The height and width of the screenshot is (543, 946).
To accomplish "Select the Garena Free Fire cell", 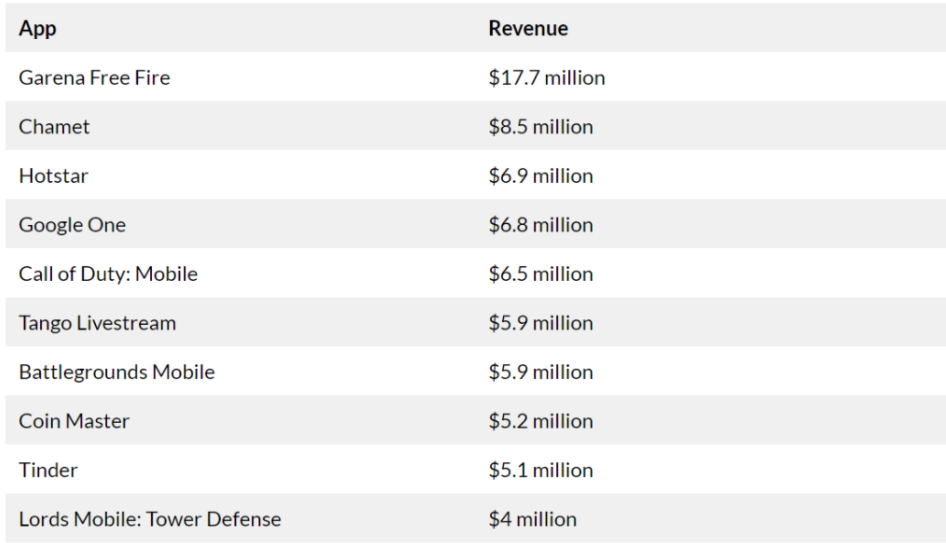I will tap(94, 77).
